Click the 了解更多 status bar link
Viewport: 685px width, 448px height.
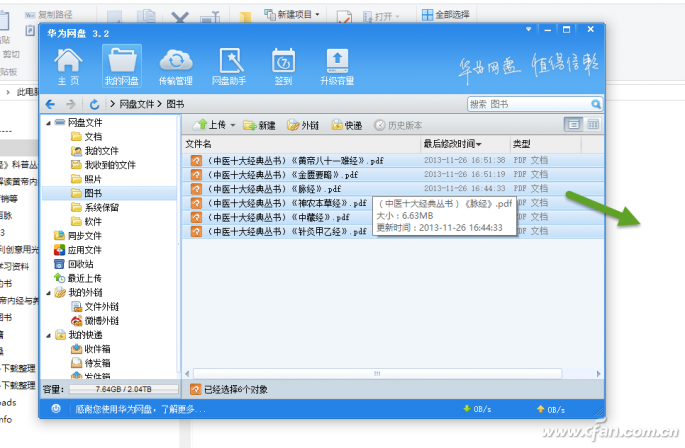tap(183, 410)
